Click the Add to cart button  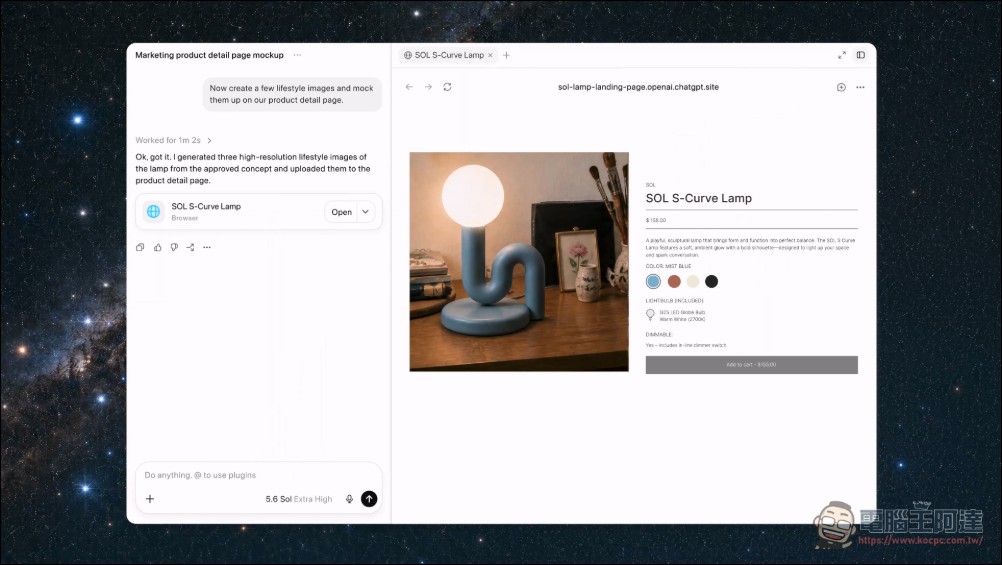tap(752, 364)
